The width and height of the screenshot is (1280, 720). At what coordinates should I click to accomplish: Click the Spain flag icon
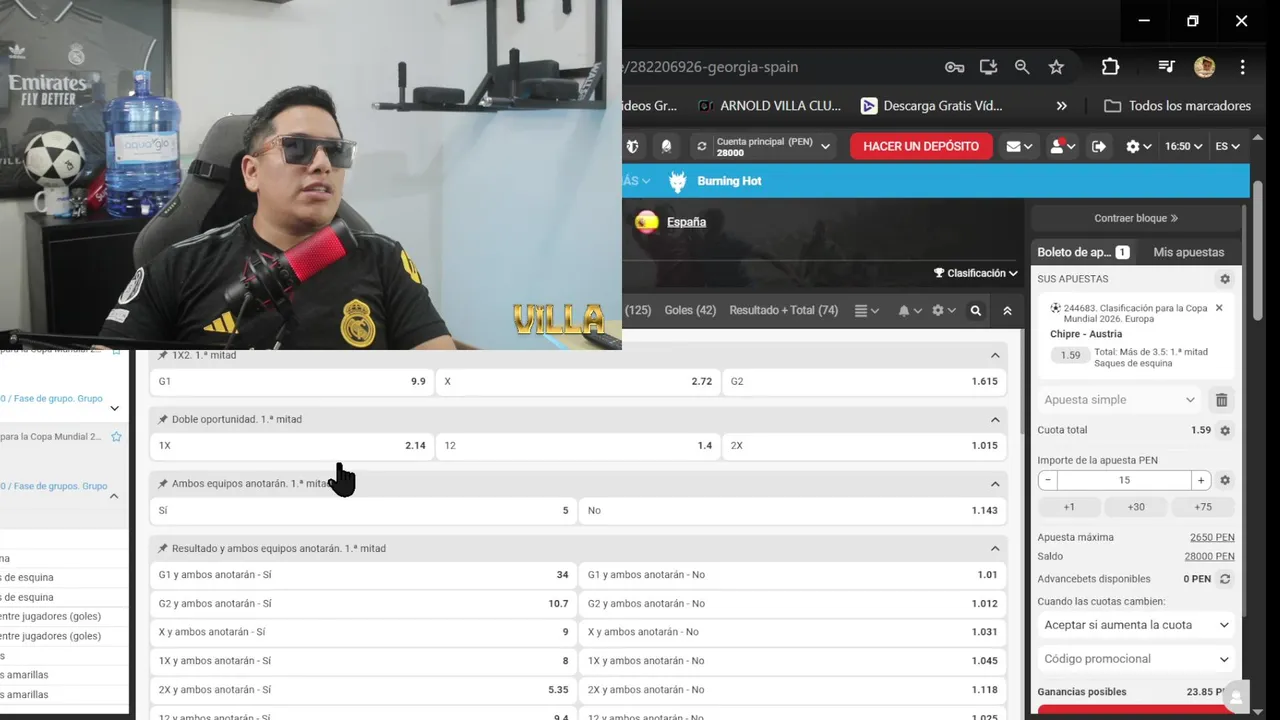click(x=646, y=222)
